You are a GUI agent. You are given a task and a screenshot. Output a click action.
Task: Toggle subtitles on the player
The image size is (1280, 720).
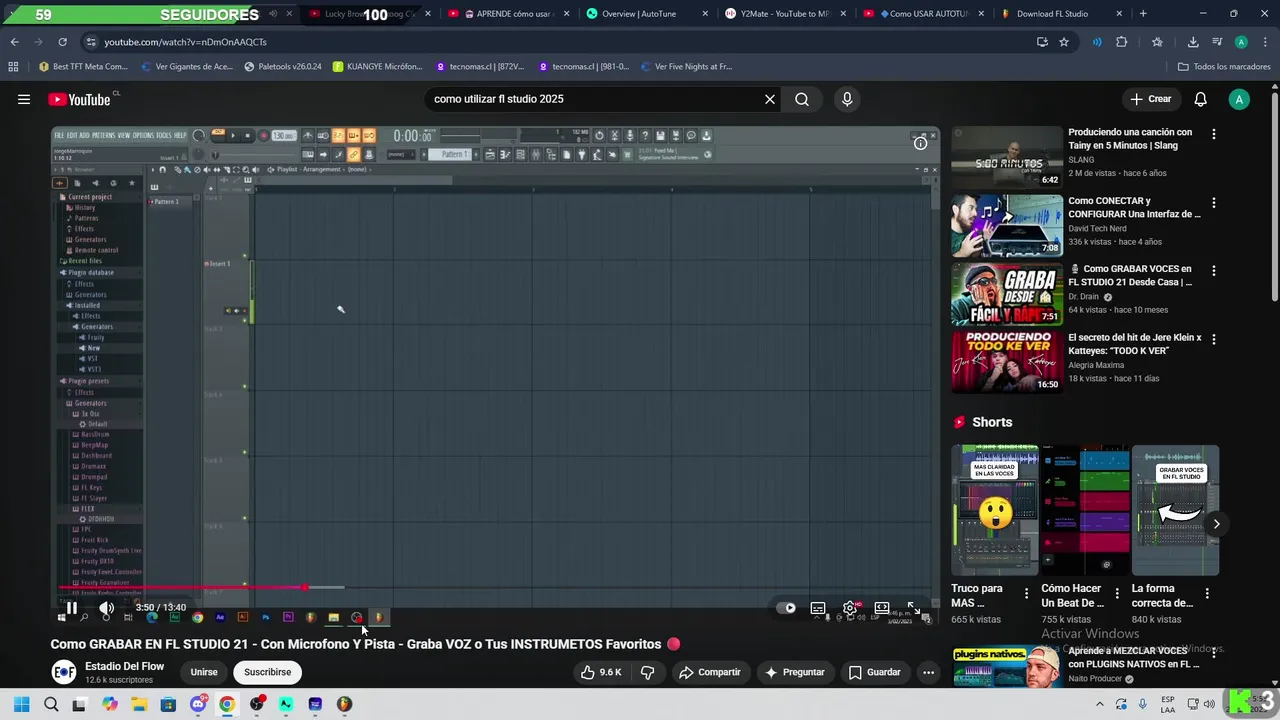818,607
